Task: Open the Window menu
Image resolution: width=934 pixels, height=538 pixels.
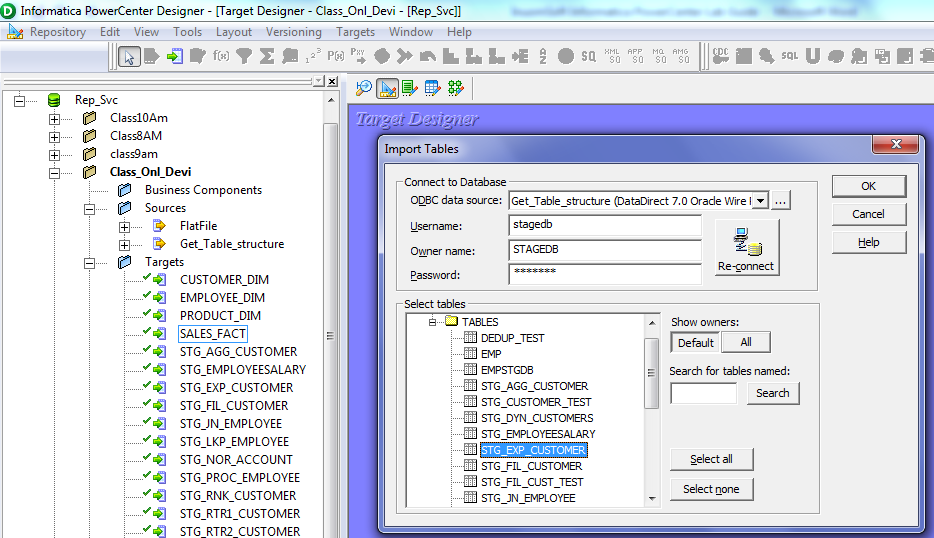Action: click(x=411, y=32)
